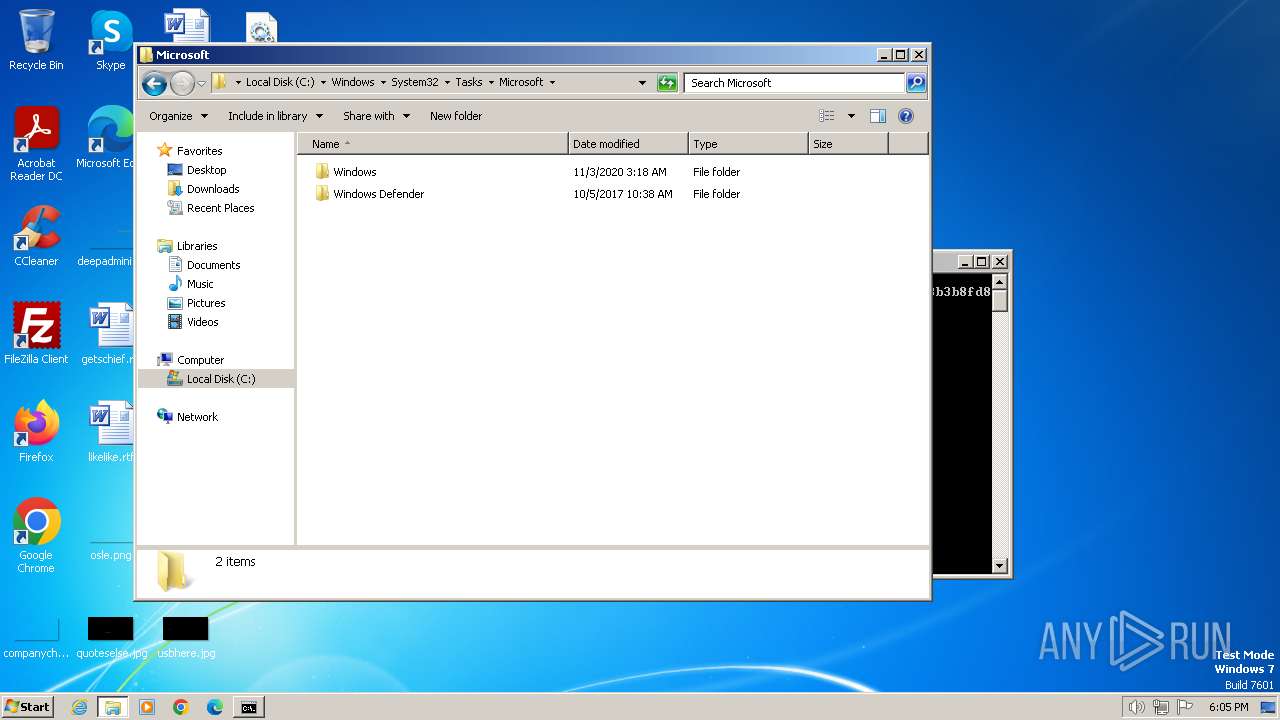Expand dropdown arrow after Tasks breadcrumb
The image size is (1280, 720).
point(491,83)
